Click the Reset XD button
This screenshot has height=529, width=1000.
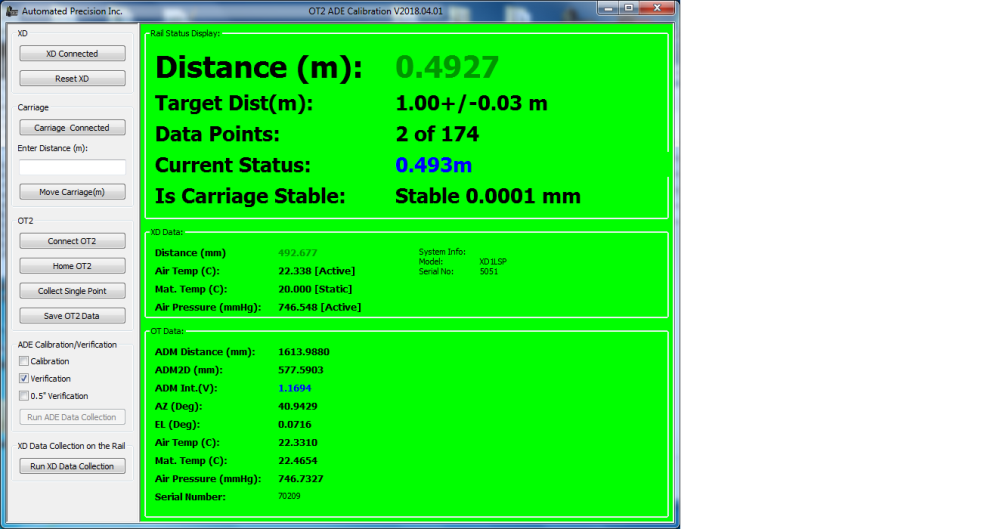(72, 78)
